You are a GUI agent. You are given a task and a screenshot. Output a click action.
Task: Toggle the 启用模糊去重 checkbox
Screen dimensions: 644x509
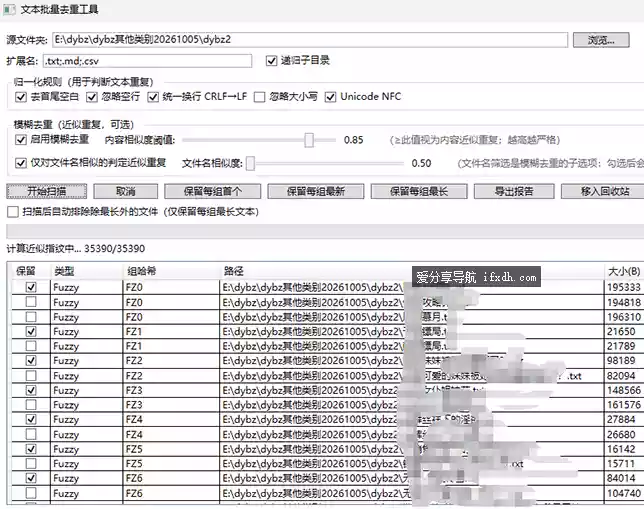(x=21, y=140)
